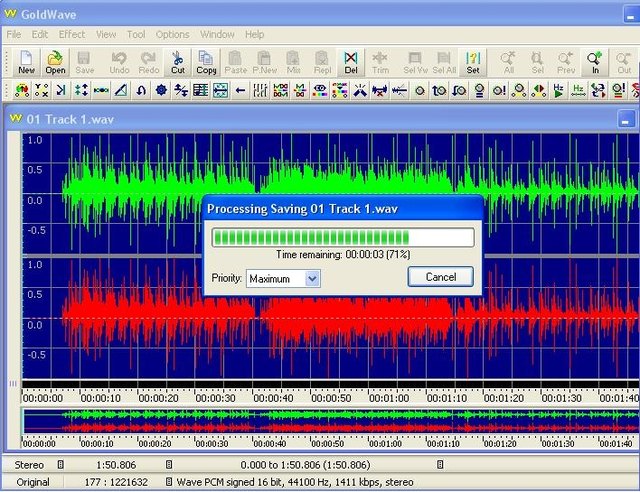
Task: Click the silence-reduction crossed-arrows icon
Action: click(x=380, y=90)
